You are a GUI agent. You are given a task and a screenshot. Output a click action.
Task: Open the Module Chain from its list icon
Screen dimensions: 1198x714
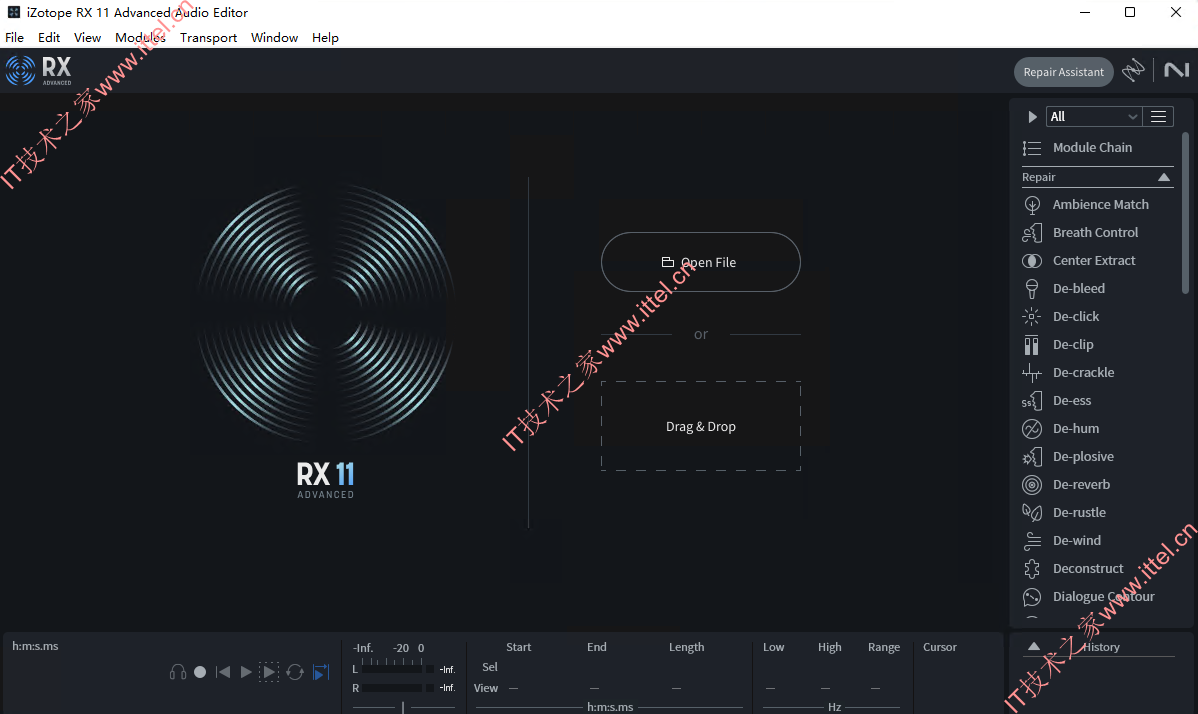click(x=1031, y=148)
